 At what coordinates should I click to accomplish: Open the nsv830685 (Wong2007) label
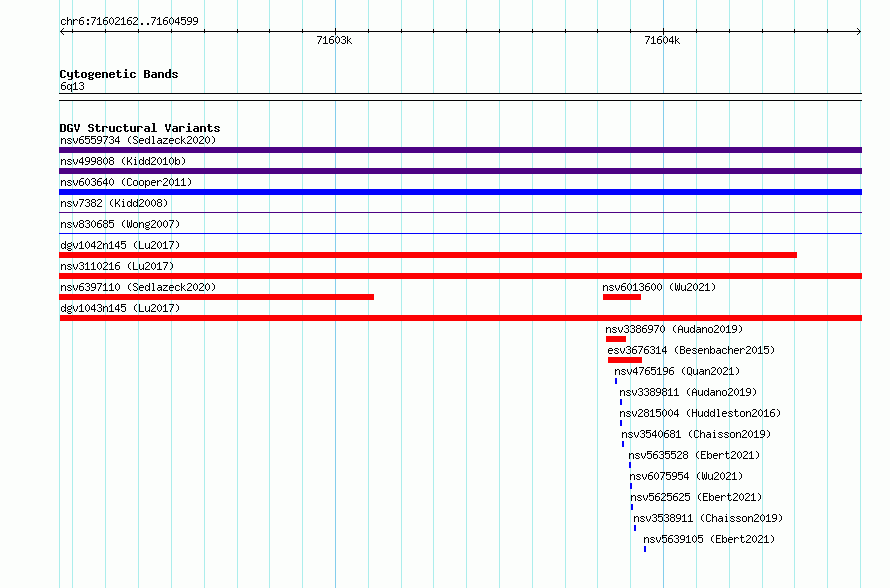click(x=120, y=224)
